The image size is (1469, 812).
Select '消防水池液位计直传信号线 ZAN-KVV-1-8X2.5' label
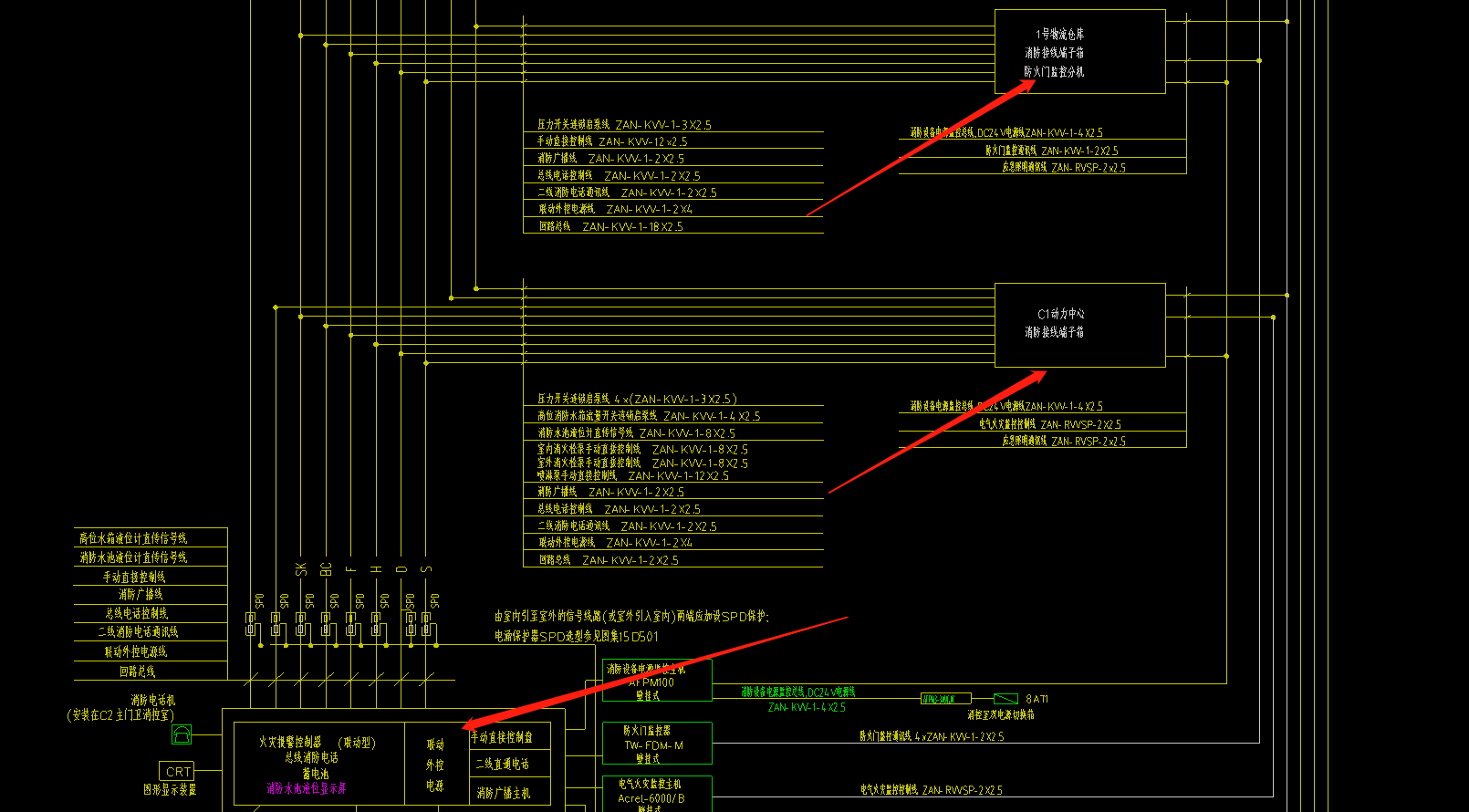[x=636, y=433]
